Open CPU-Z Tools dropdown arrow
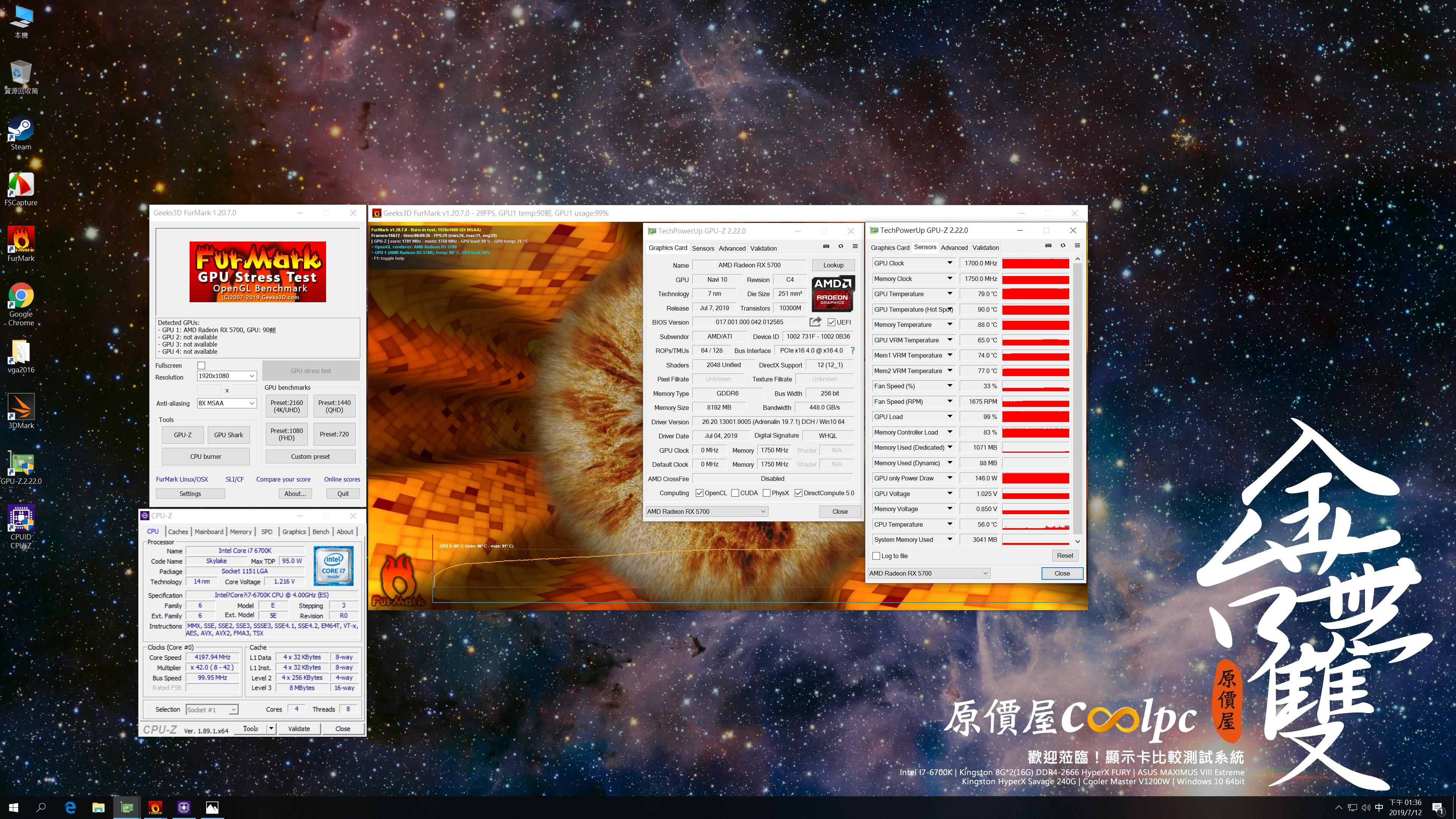The image size is (1456, 819). click(x=271, y=728)
